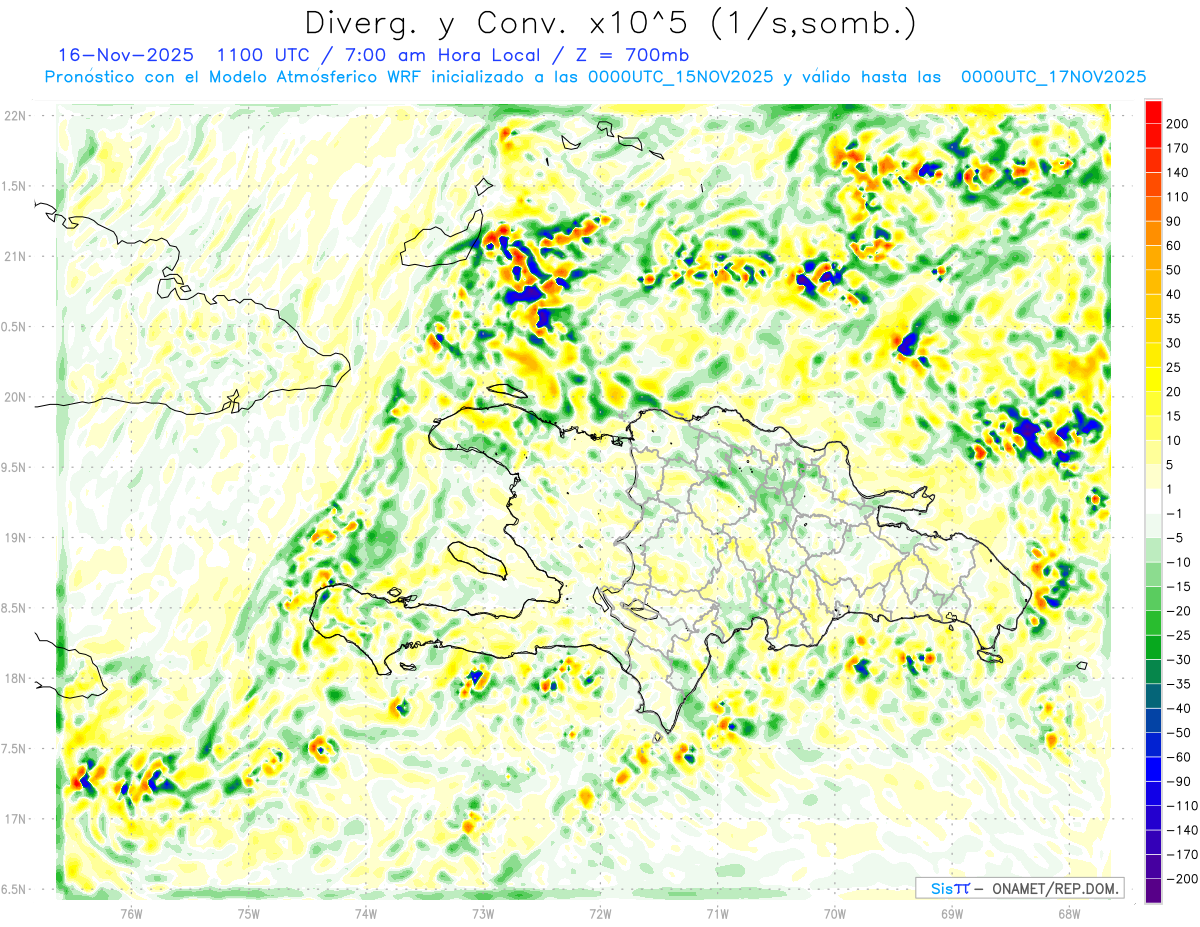1200x927 pixels.
Task: Click the red top segment of the colorbar
Action: pyautogui.click(x=1153, y=111)
